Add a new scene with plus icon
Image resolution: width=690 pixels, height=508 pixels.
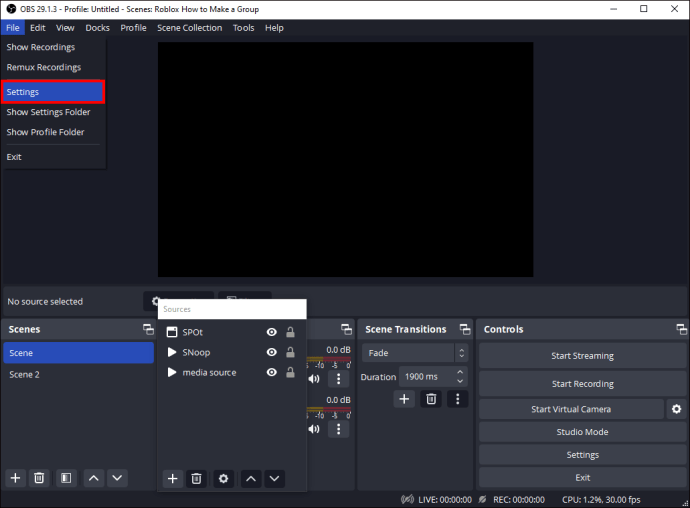coord(15,478)
